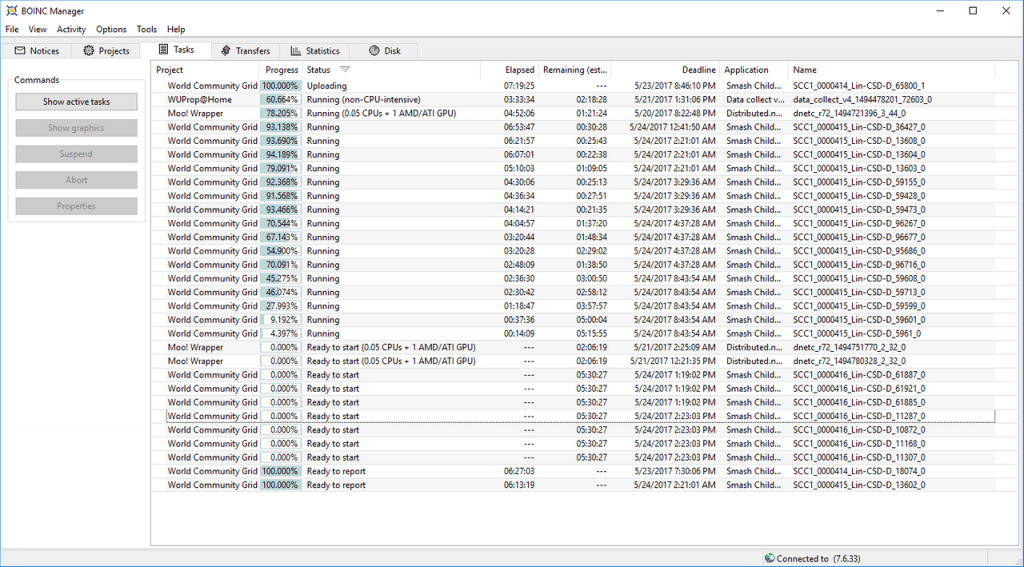Viewport: 1024px width, 567px height.
Task: Select task SCC1_0000416_Lin-CSD-D_61887_0
Action: [573, 375]
